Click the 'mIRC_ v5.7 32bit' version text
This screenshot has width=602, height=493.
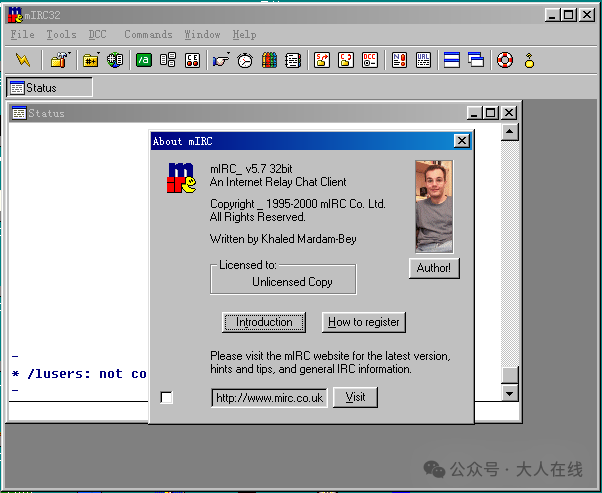point(251,169)
